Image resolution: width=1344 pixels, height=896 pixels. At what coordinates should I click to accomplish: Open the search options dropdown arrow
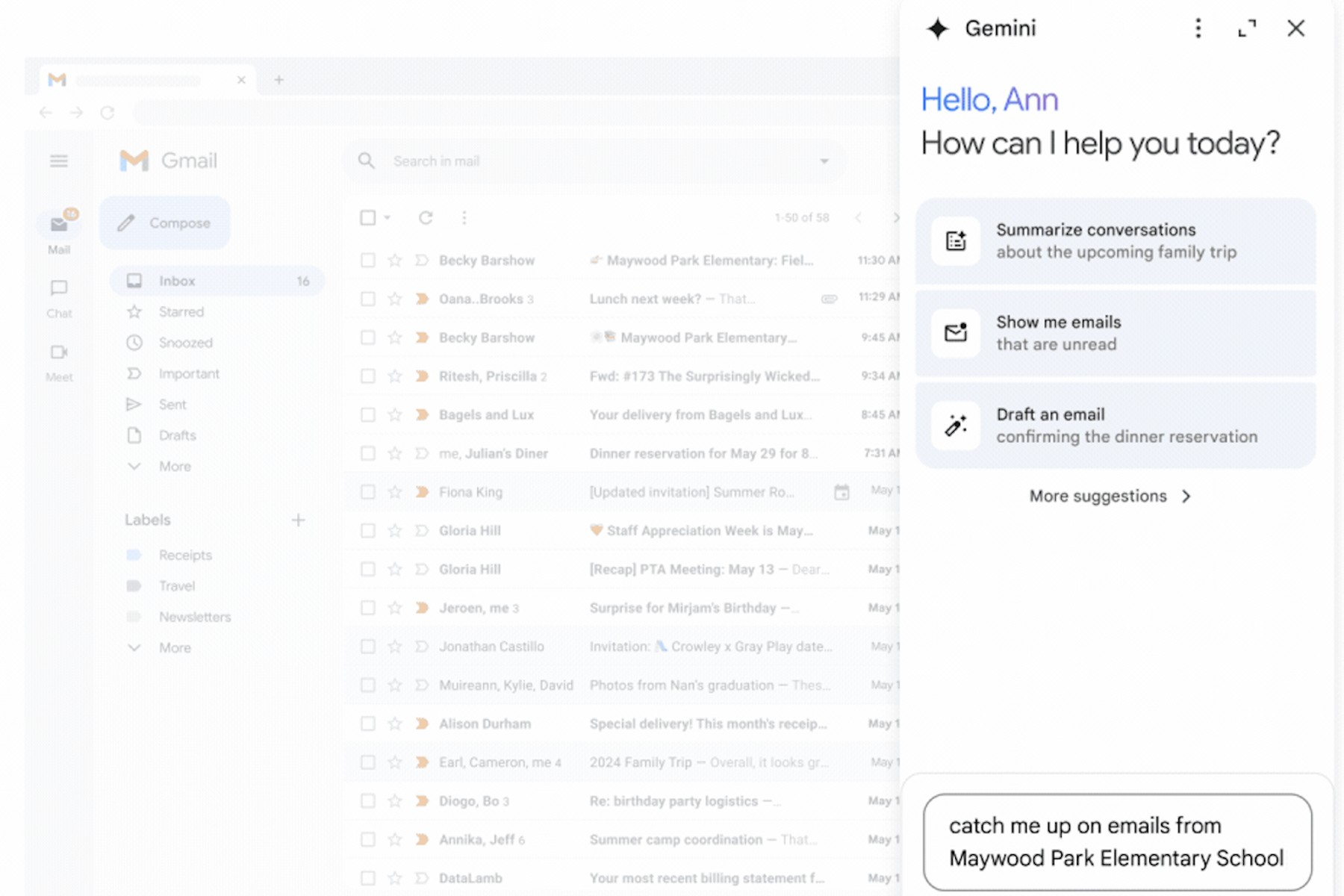point(824,161)
